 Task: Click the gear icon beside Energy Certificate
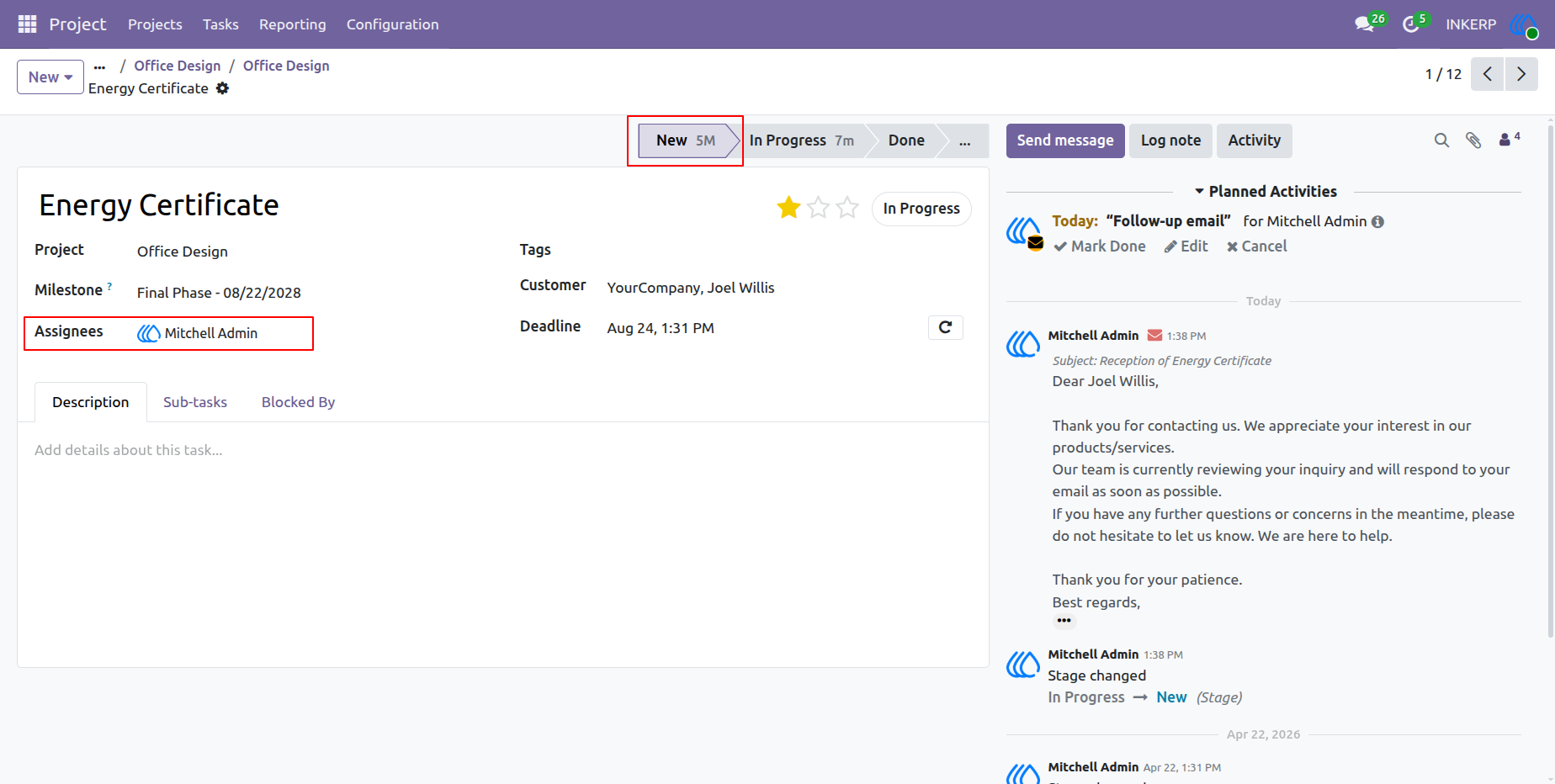222,88
